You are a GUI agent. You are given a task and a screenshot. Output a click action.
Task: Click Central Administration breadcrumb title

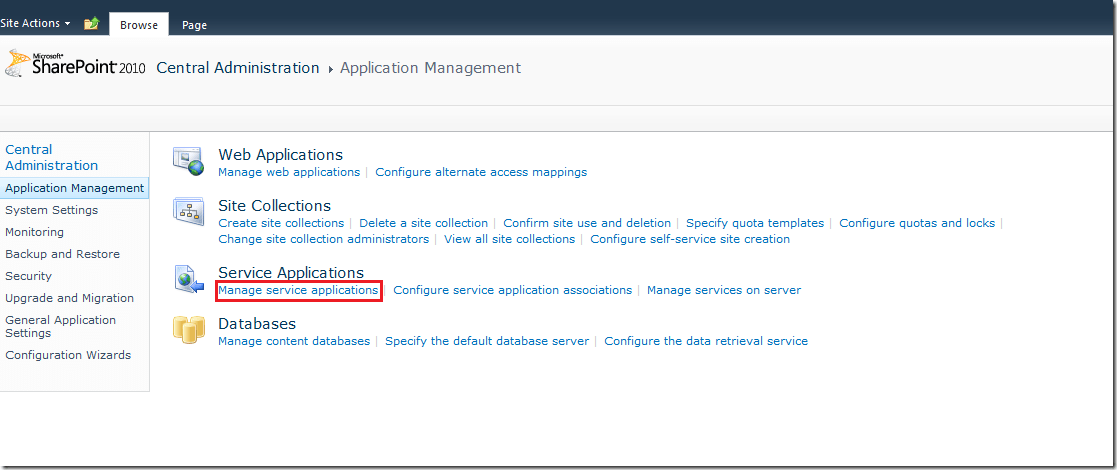(238, 68)
